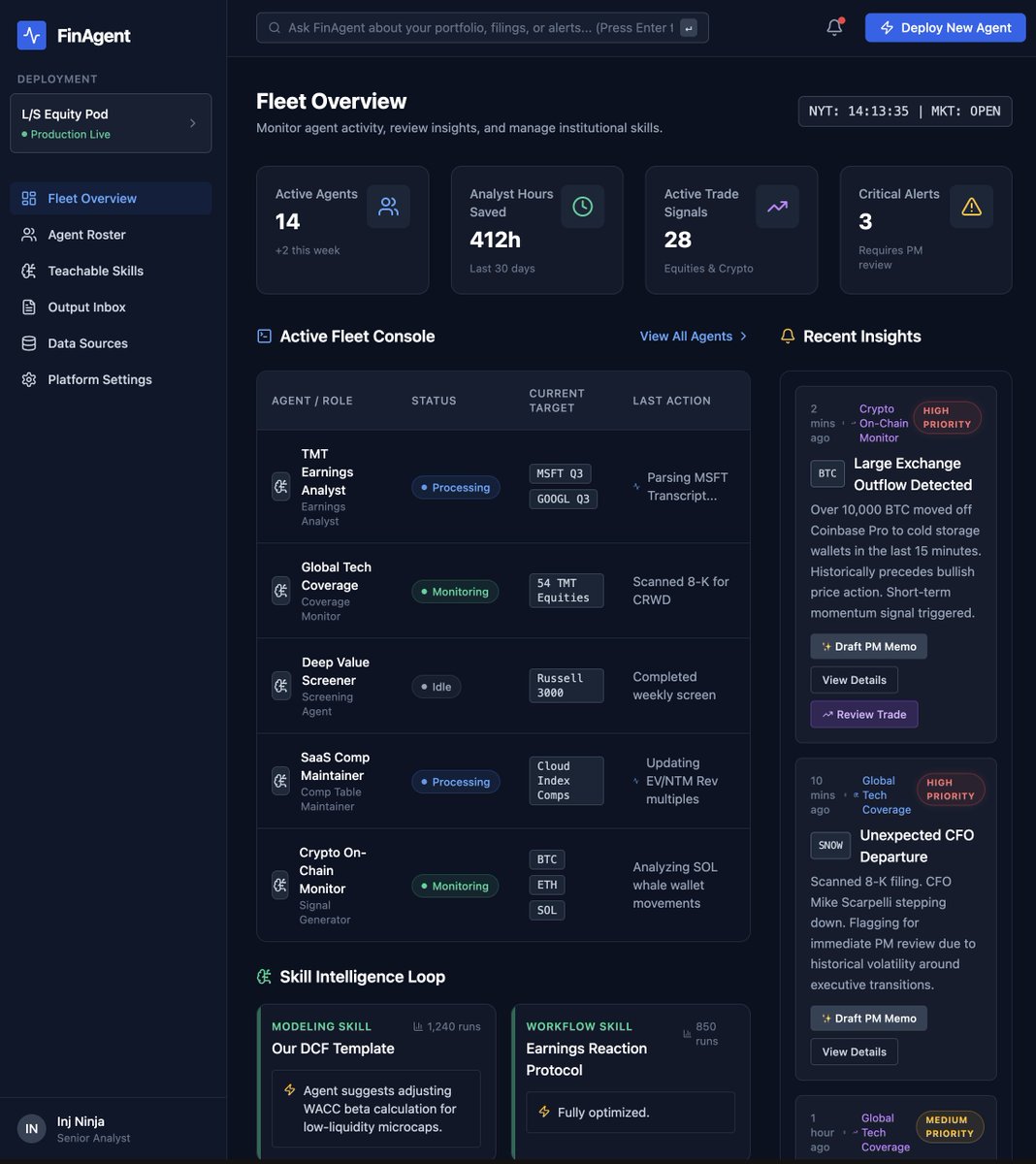Click the Critical Alerts warning triangle icon
This screenshot has height=1164, width=1036.
tap(971, 207)
